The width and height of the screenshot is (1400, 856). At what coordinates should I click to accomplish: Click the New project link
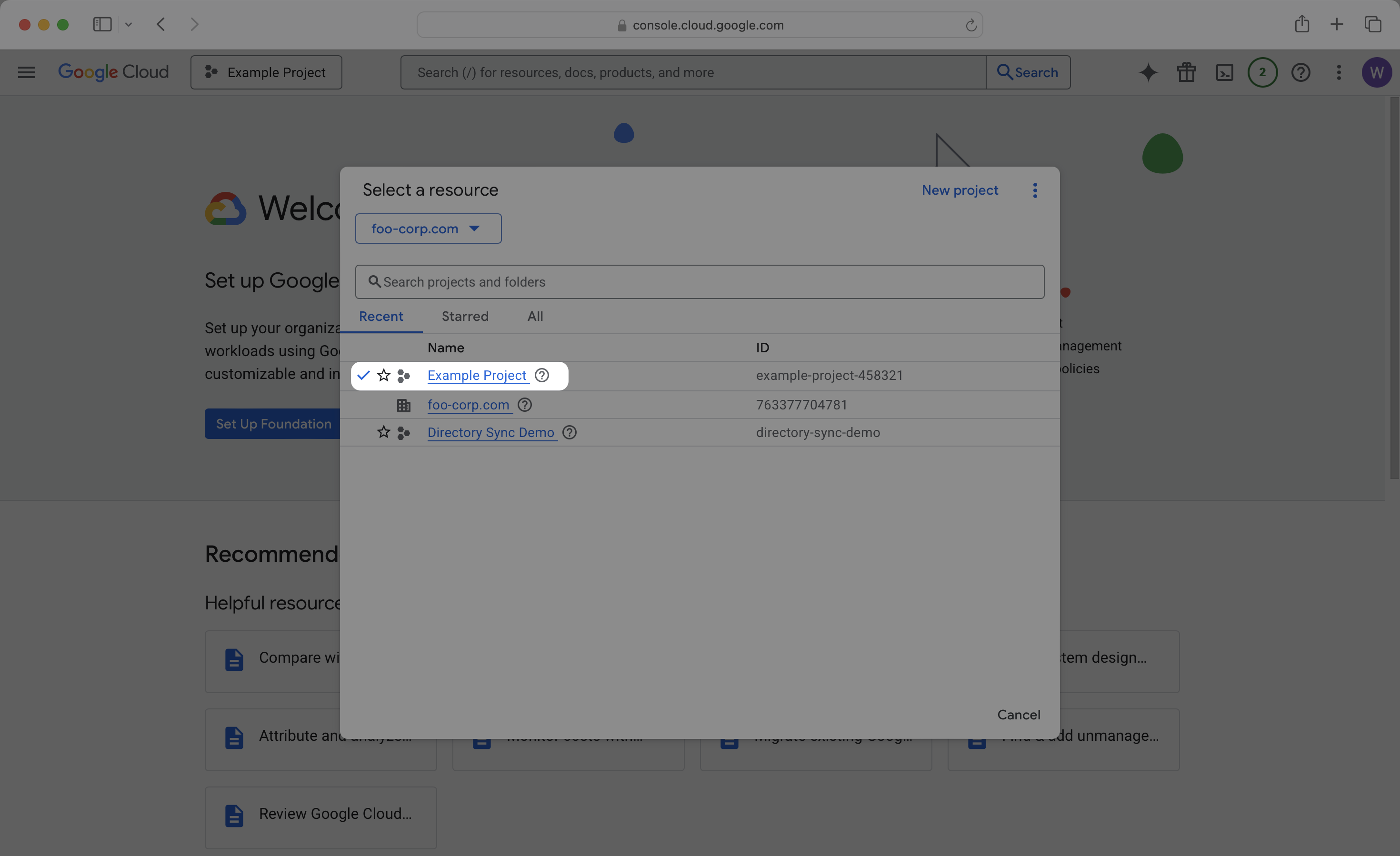pos(960,190)
